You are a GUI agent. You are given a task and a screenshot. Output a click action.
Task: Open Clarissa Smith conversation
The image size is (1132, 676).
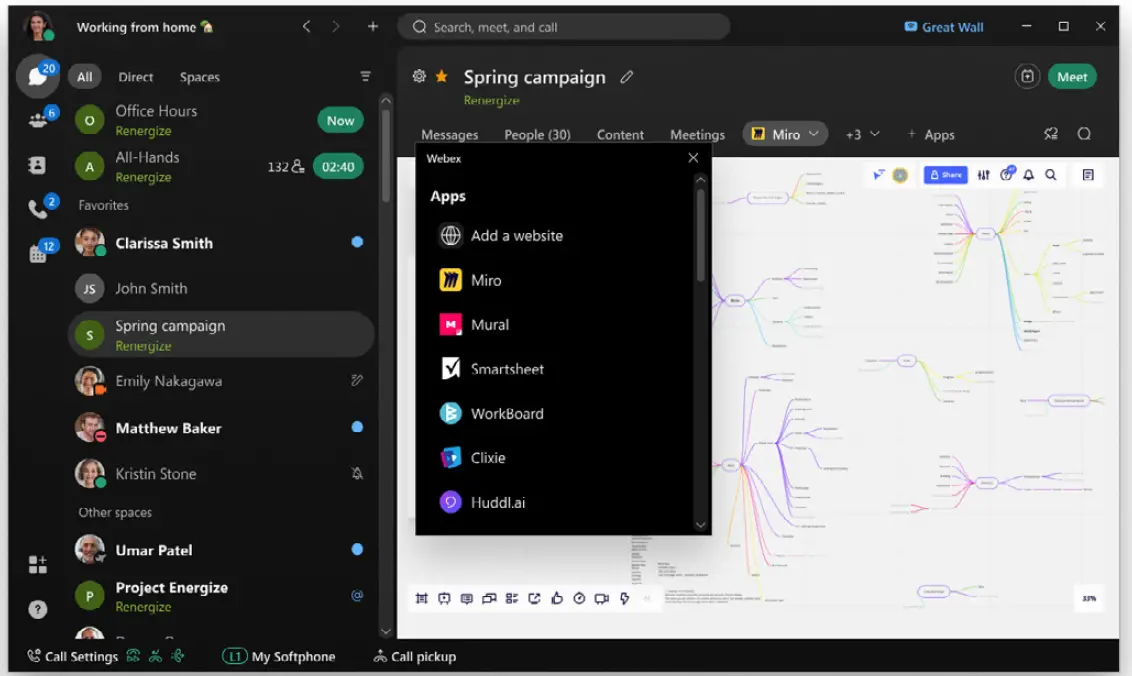click(x=221, y=243)
